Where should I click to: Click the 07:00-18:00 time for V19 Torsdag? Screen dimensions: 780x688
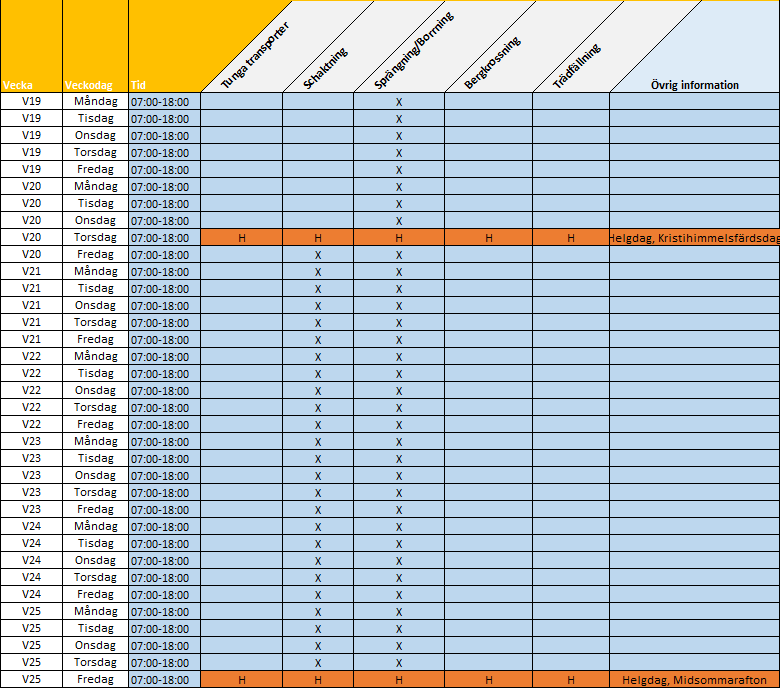pos(164,153)
